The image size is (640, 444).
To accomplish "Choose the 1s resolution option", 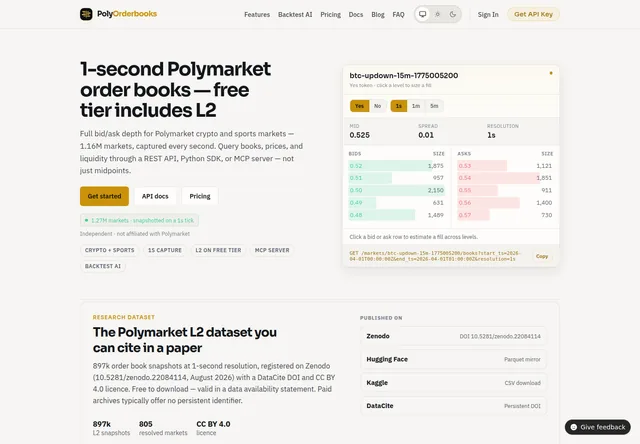I will pyautogui.click(x=399, y=106).
